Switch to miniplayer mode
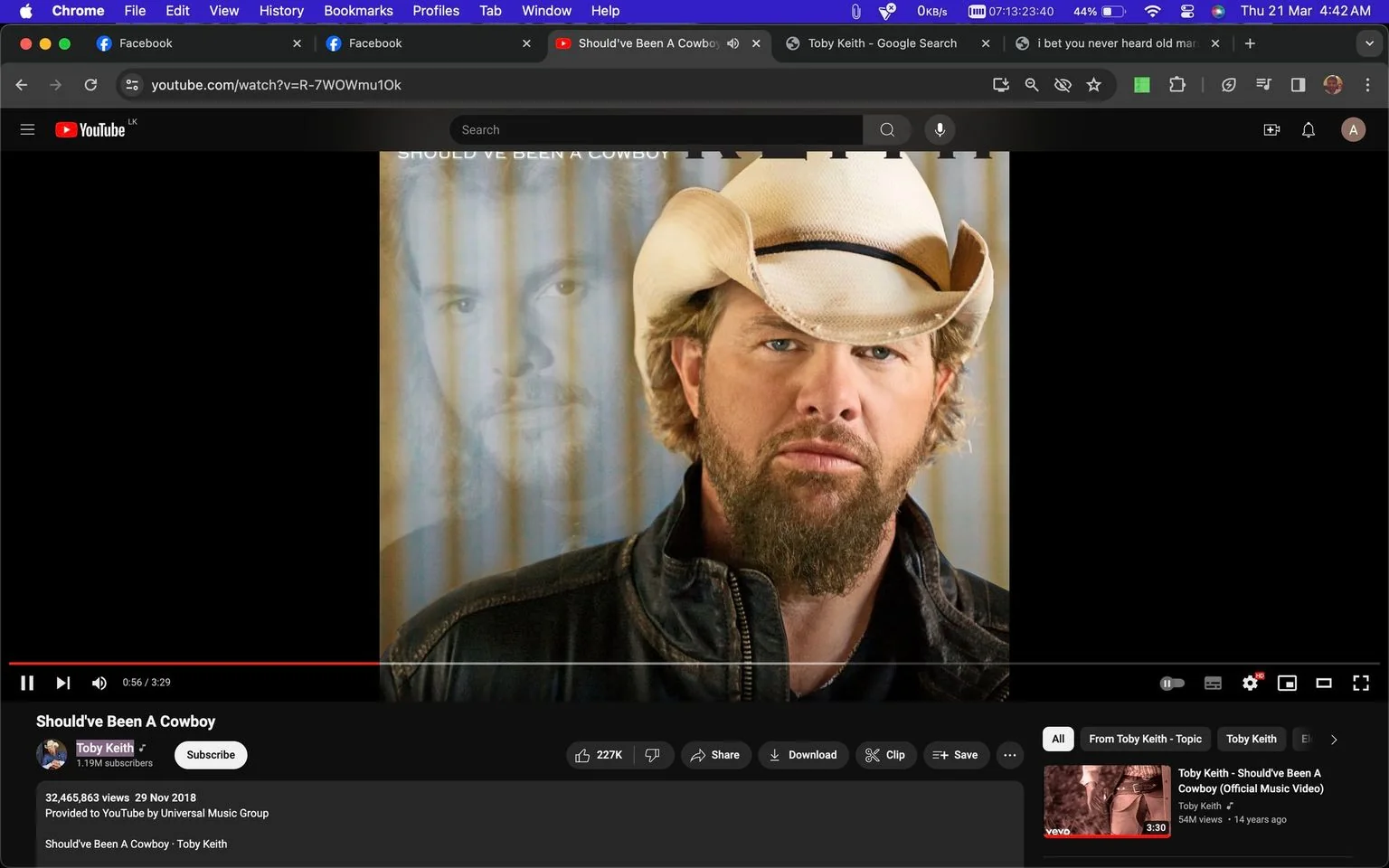This screenshot has height=868, width=1389. click(x=1287, y=683)
